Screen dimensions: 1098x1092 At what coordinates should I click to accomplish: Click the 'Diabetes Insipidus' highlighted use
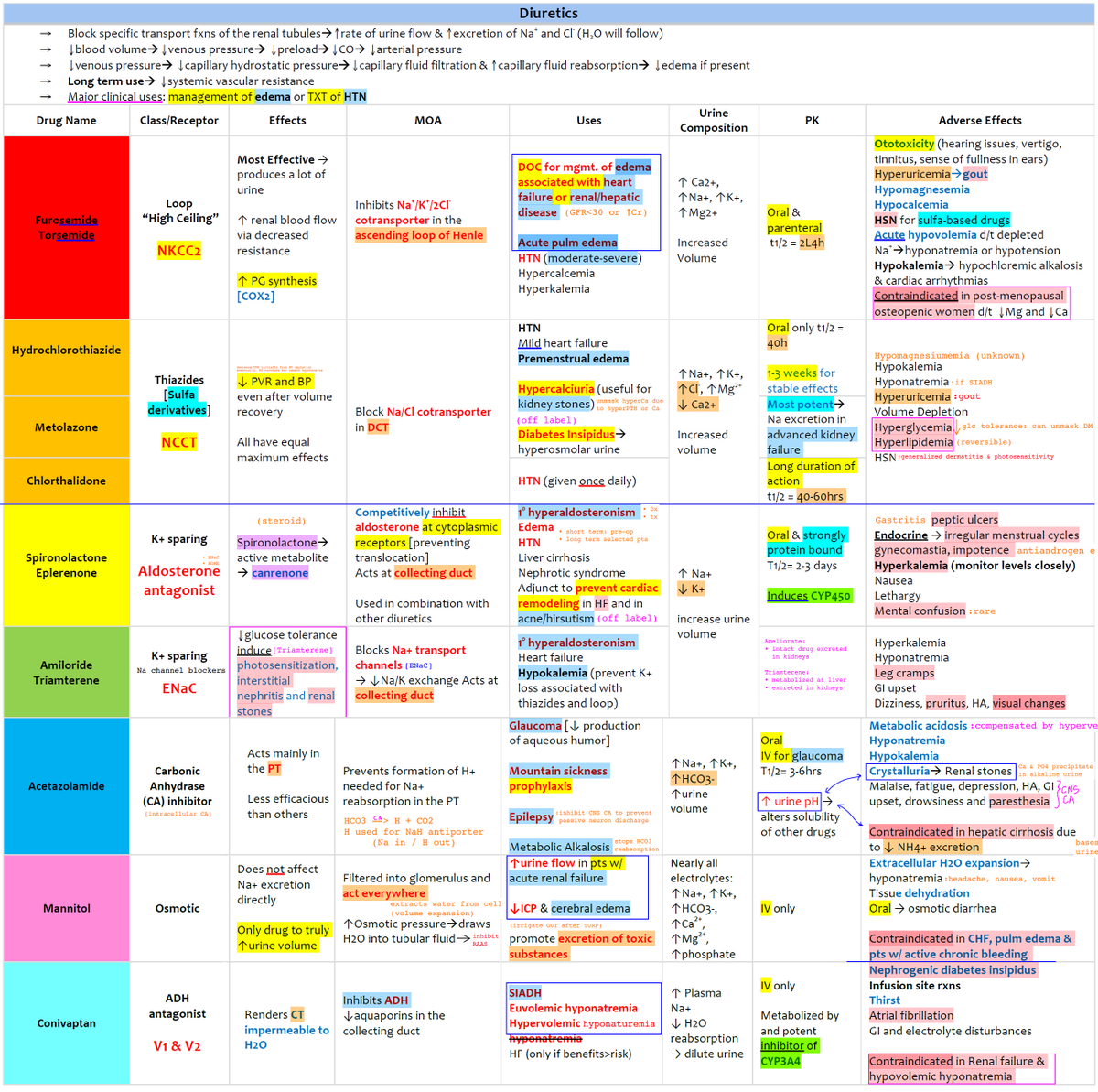[566, 435]
